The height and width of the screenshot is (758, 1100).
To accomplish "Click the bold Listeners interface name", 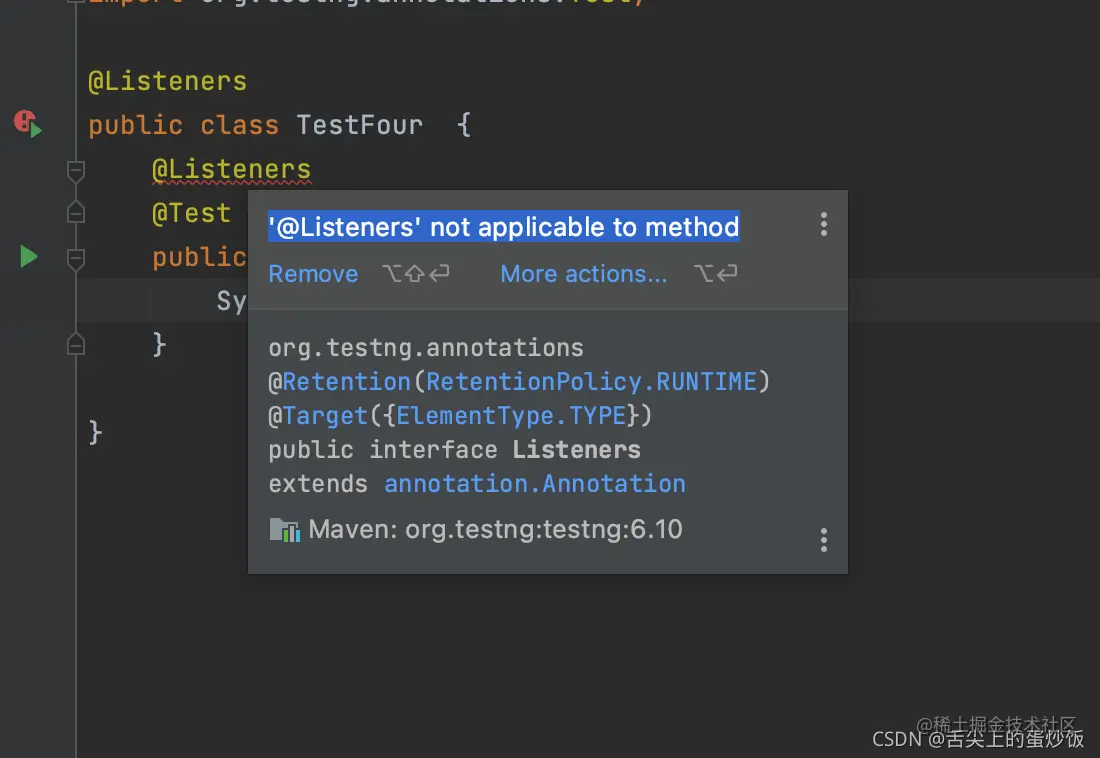I will (576, 450).
